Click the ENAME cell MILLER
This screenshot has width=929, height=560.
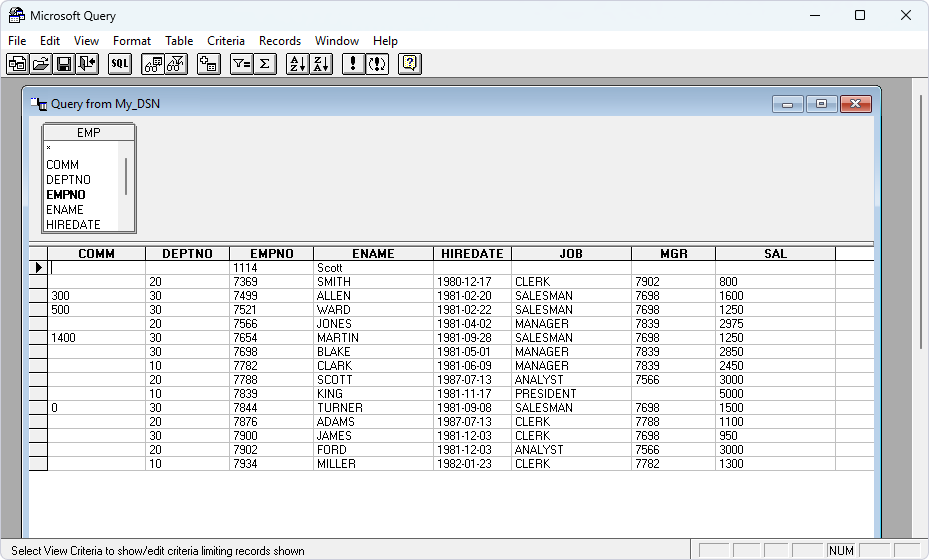(373, 464)
